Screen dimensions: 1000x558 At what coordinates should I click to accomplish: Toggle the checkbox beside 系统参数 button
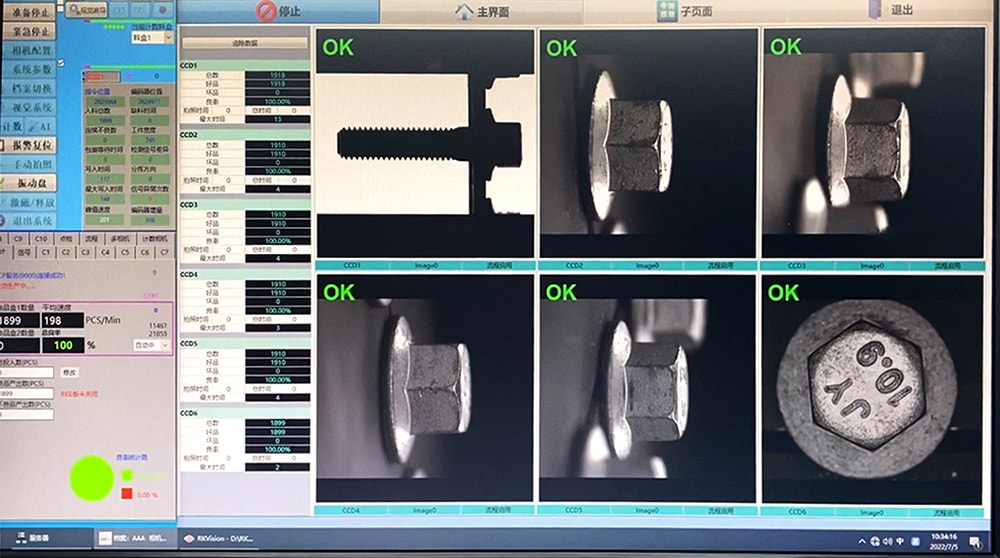tap(61, 62)
